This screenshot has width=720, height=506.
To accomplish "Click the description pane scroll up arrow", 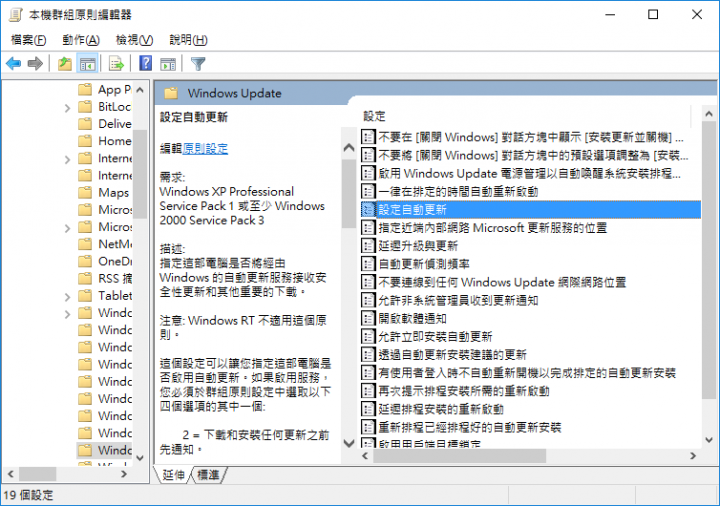I will pos(349,147).
